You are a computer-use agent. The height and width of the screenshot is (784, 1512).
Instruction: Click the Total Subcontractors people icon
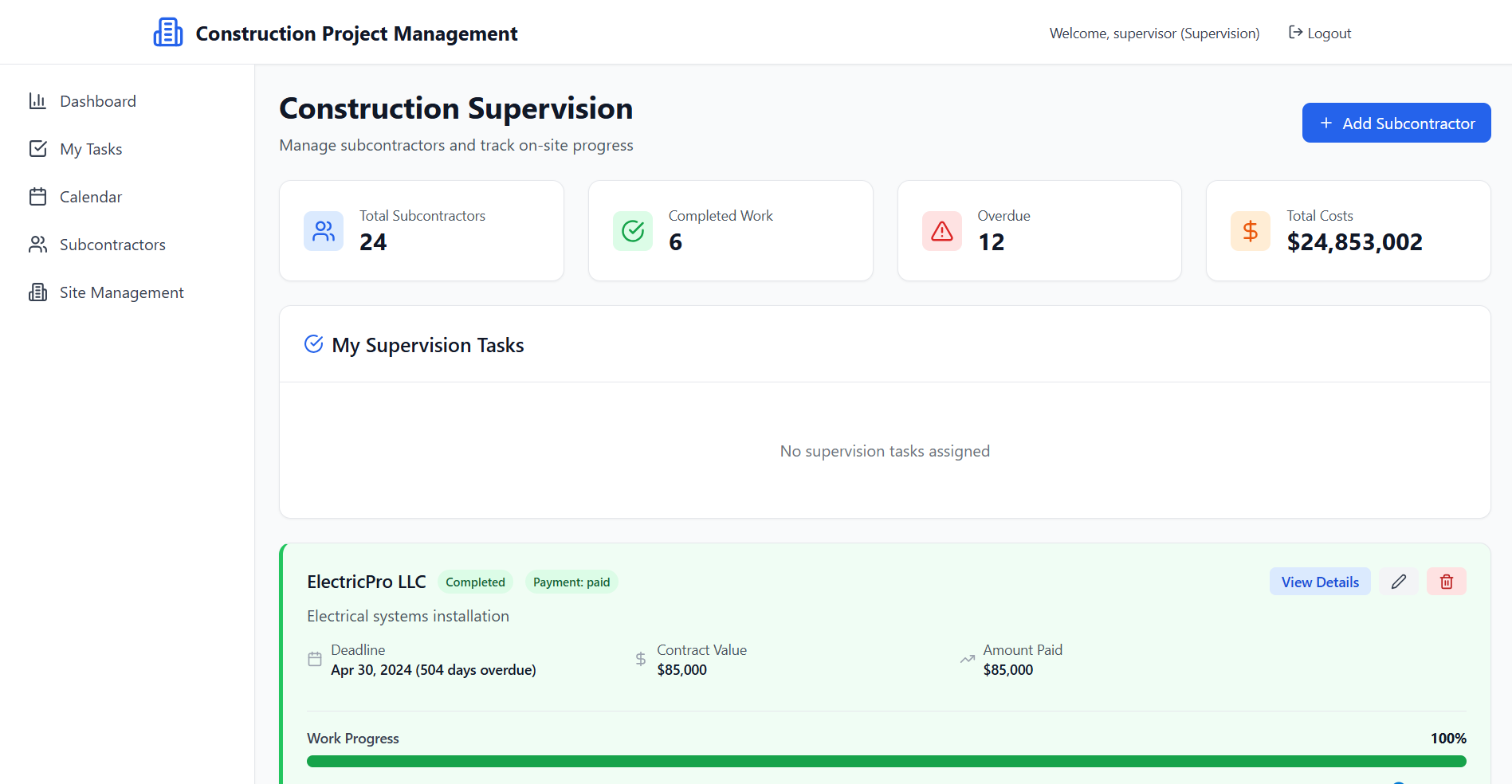click(x=324, y=231)
